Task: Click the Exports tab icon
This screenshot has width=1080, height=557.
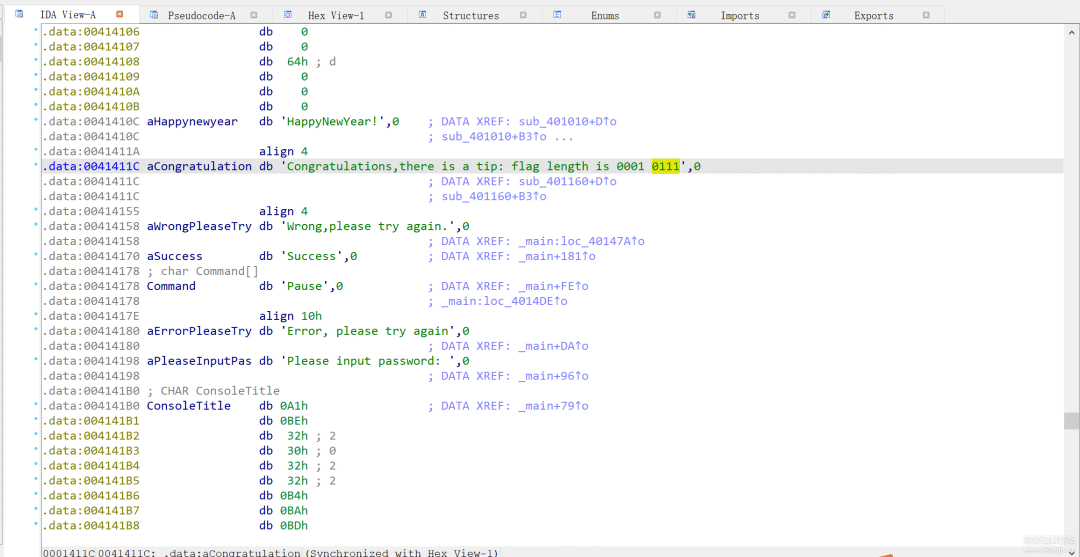Action: [827, 14]
